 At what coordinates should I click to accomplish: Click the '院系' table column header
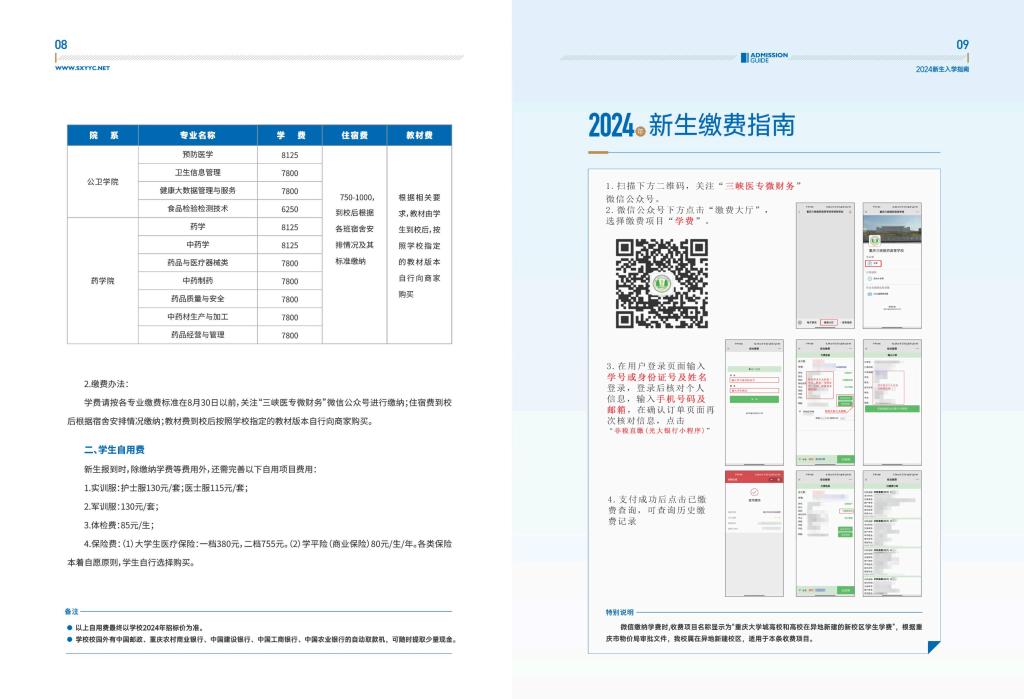click(x=103, y=135)
